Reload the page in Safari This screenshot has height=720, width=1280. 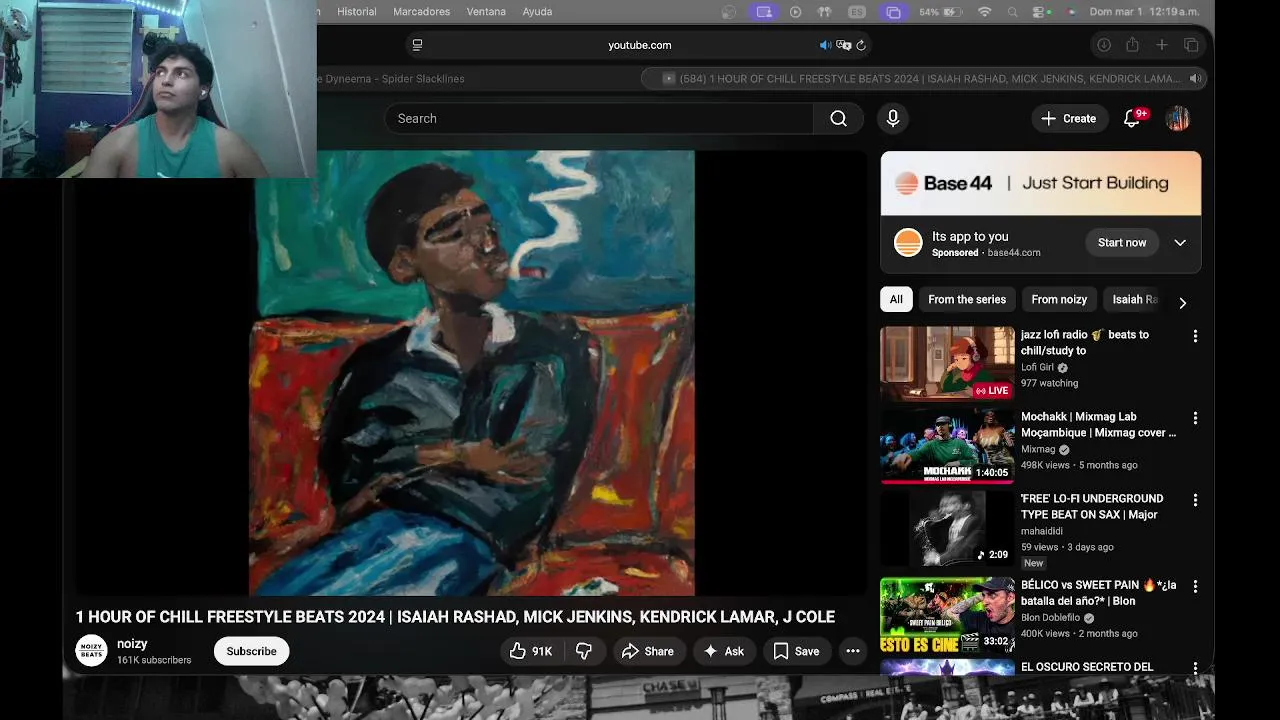861,45
